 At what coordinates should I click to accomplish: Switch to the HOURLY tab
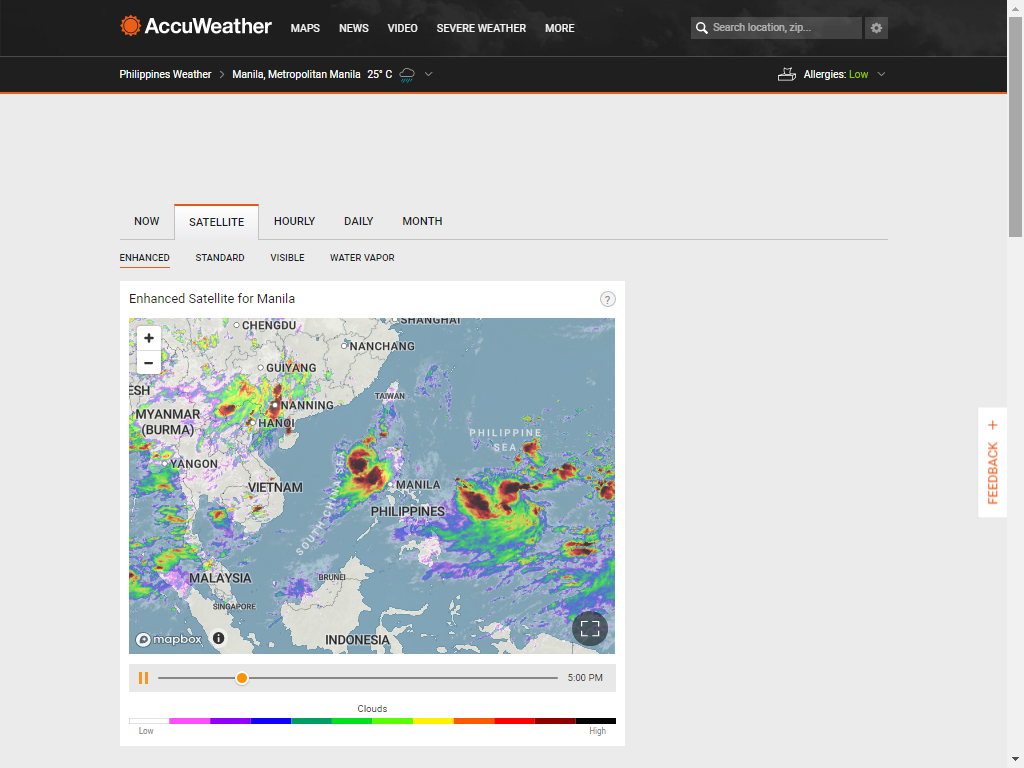pyautogui.click(x=294, y=221)
